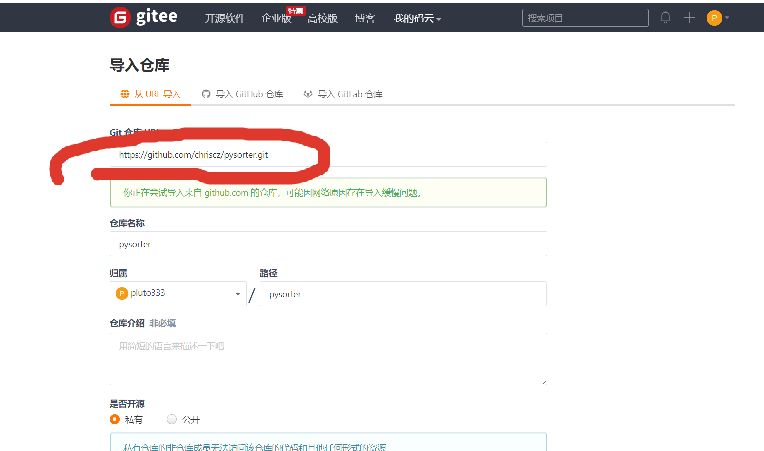The width and height of the screenshot is (764, 451).
Task: Click the GitLab icon in the import tab
Action: [308, 94]
